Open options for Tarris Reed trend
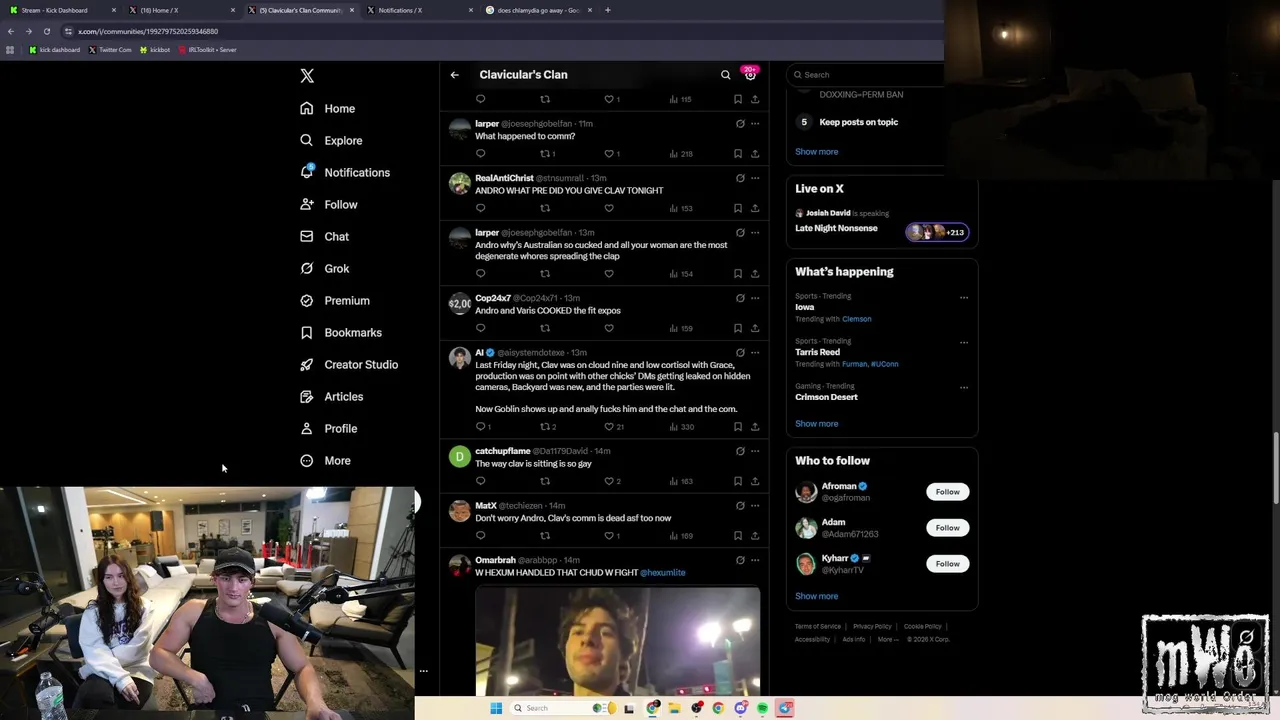 coord(964,342)
